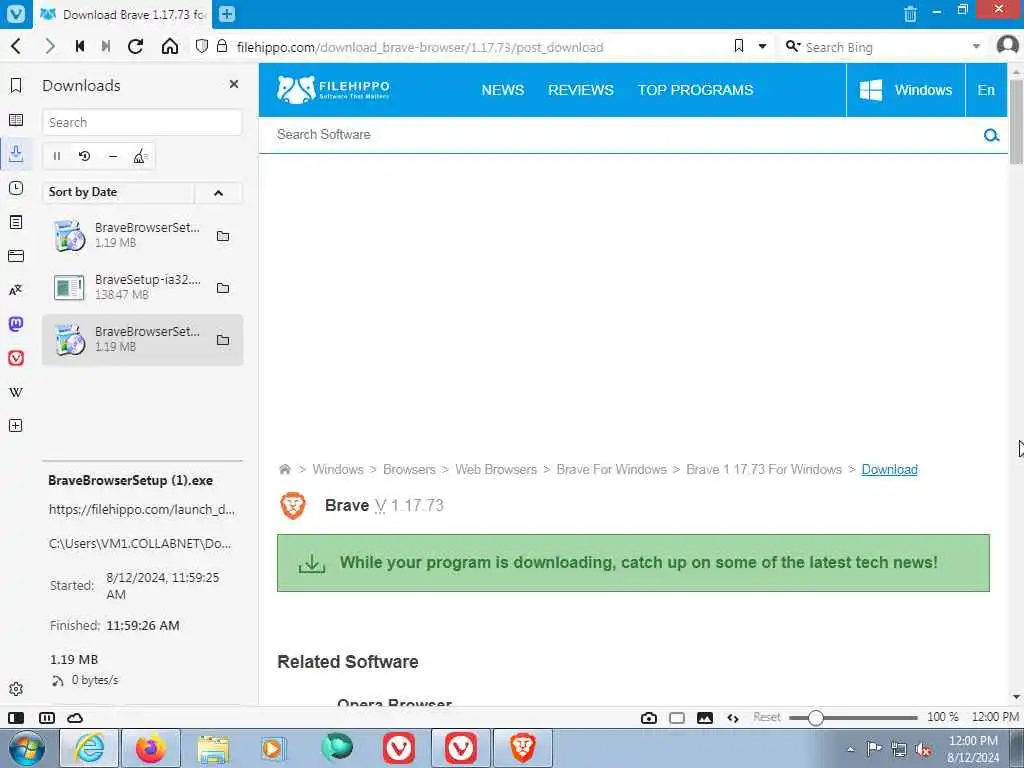Open the Downloads panel icon
The height and width of the screenshot is (768, 1024).
[16, 154]
